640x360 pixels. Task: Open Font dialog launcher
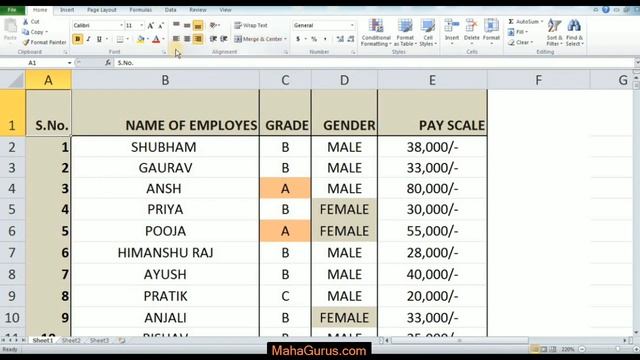pos(164,52)
